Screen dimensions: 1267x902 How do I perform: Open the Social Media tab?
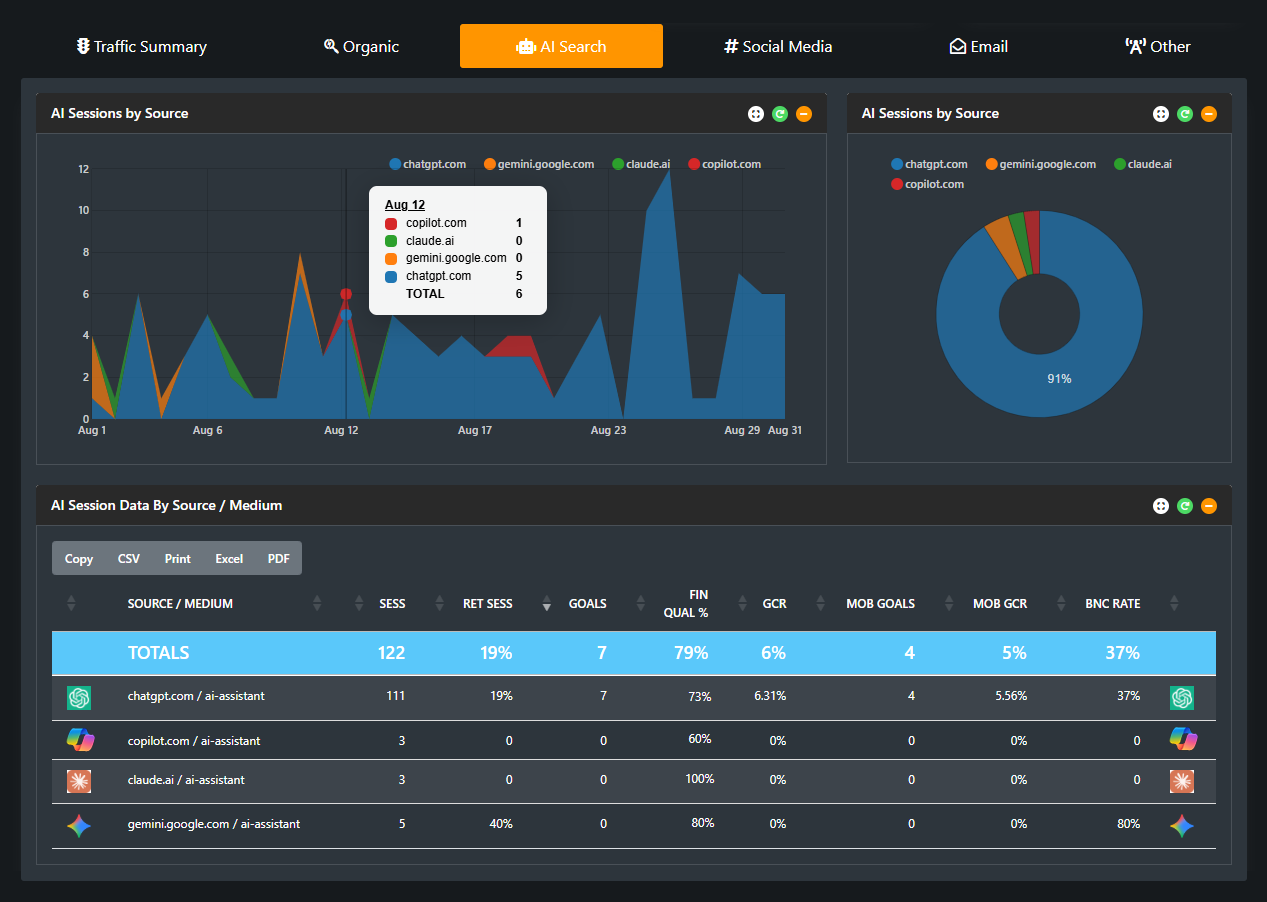pos(778,46)
